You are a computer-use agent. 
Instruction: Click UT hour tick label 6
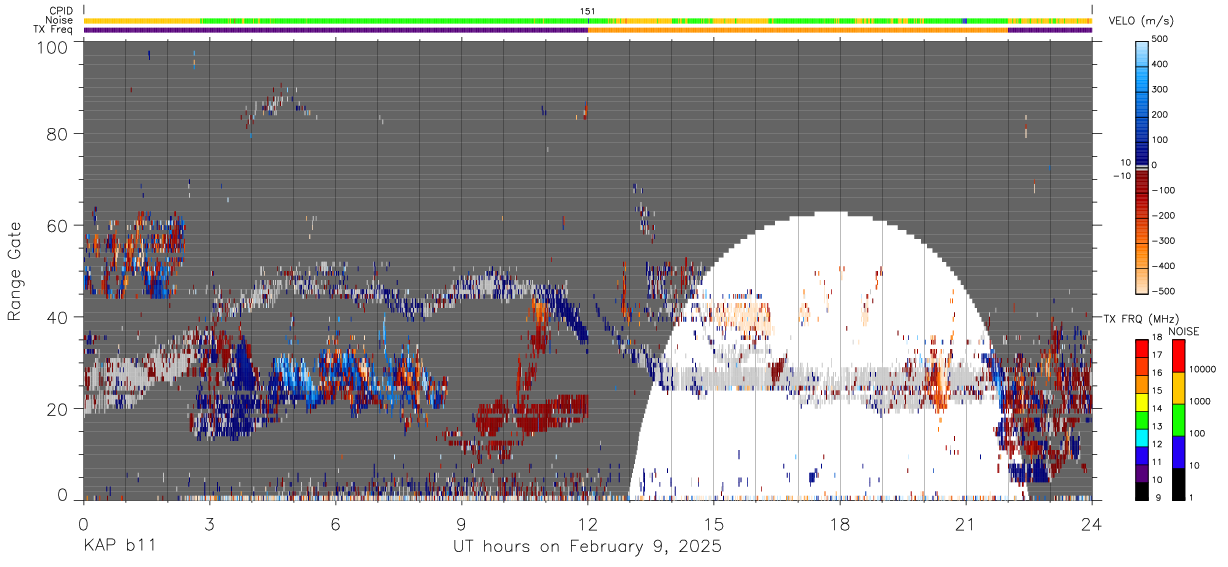[x=335, y=525]
